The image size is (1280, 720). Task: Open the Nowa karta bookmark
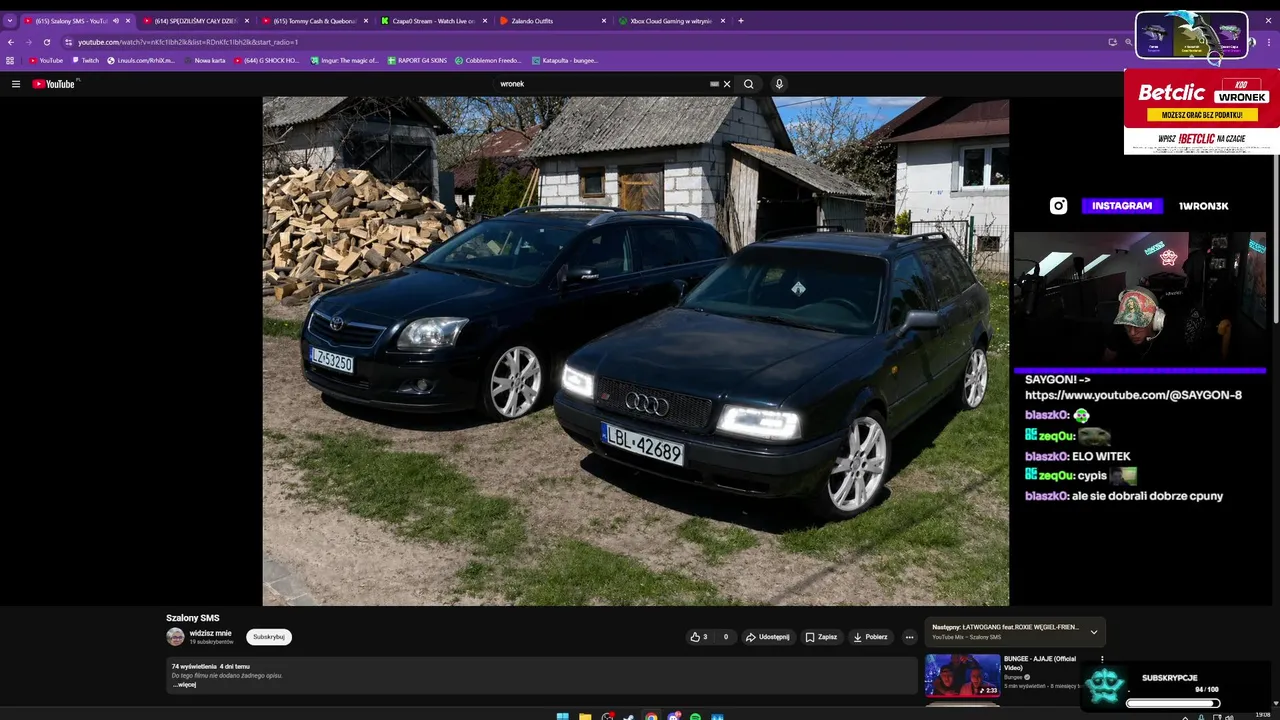204,60
